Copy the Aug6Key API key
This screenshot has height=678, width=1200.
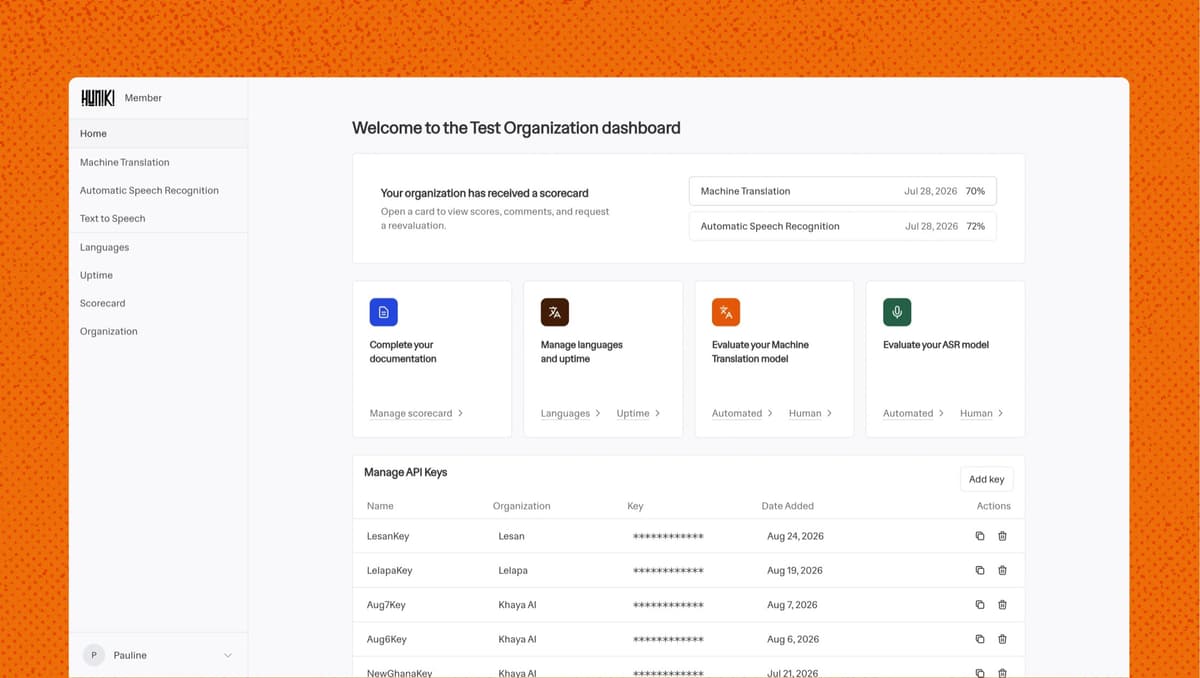pos(980,639)
